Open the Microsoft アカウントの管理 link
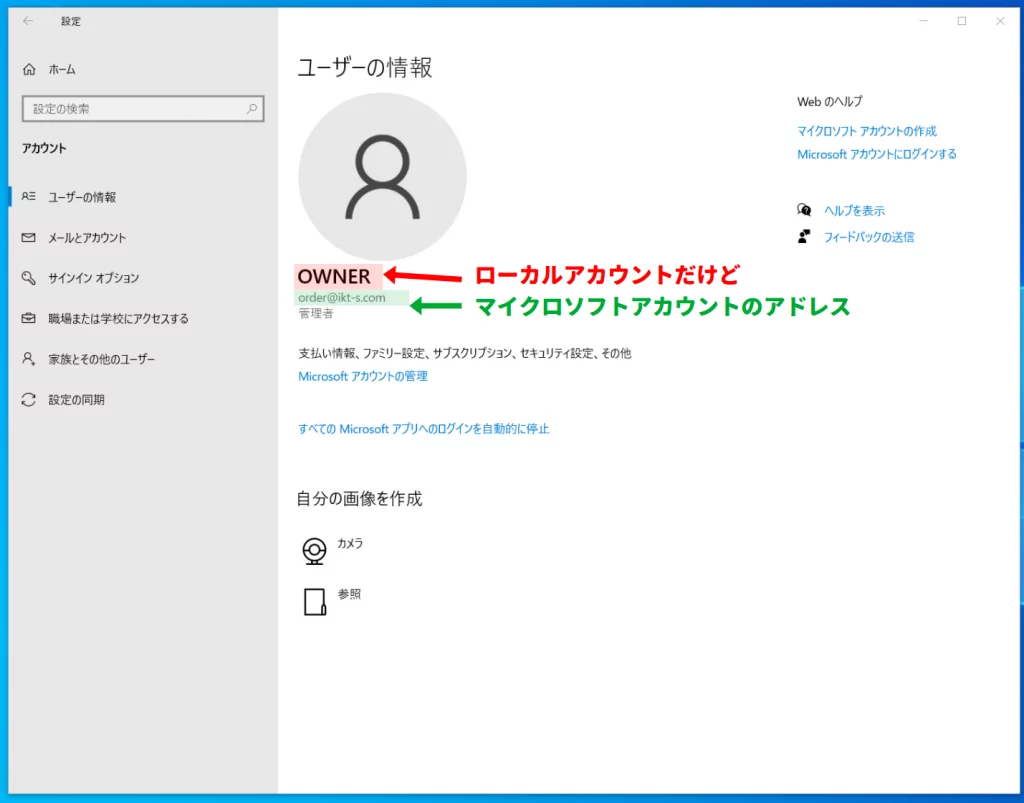 tap(363, 376)
